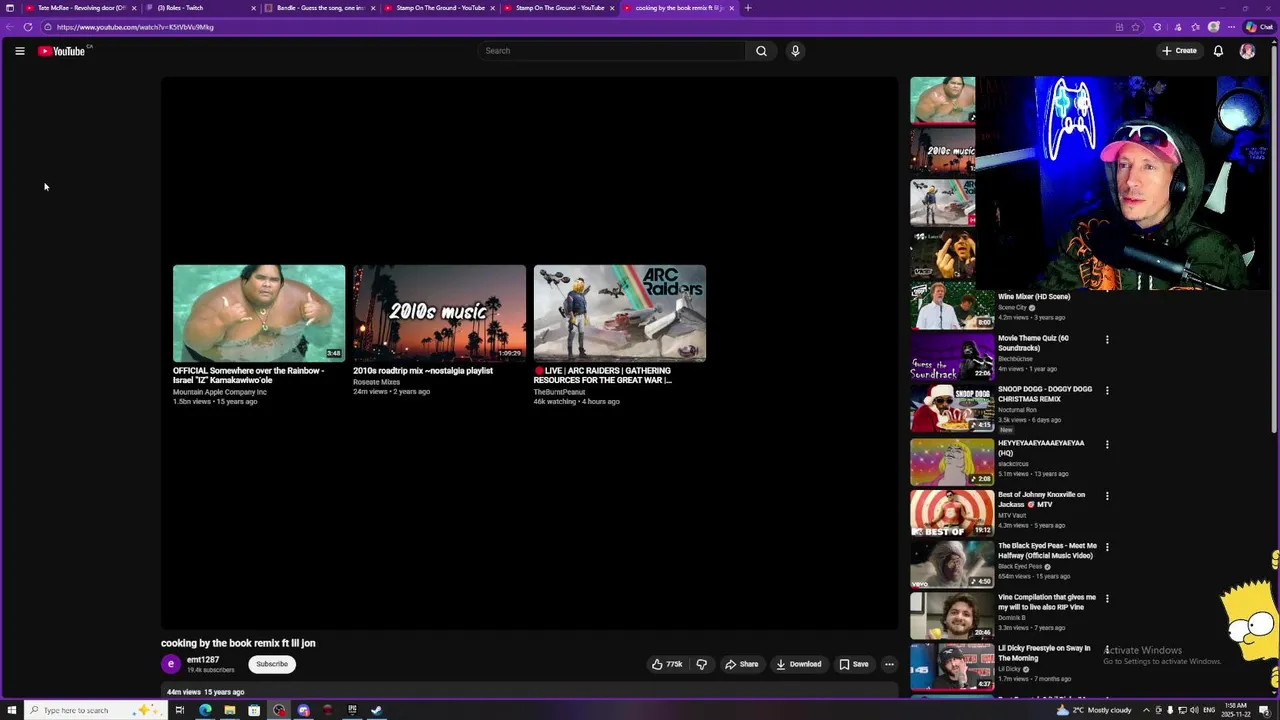Switch to the Roles - Twitch tab
This screenshot has width=1280, height=720.
pyautogui.click(x=200, y=8)
